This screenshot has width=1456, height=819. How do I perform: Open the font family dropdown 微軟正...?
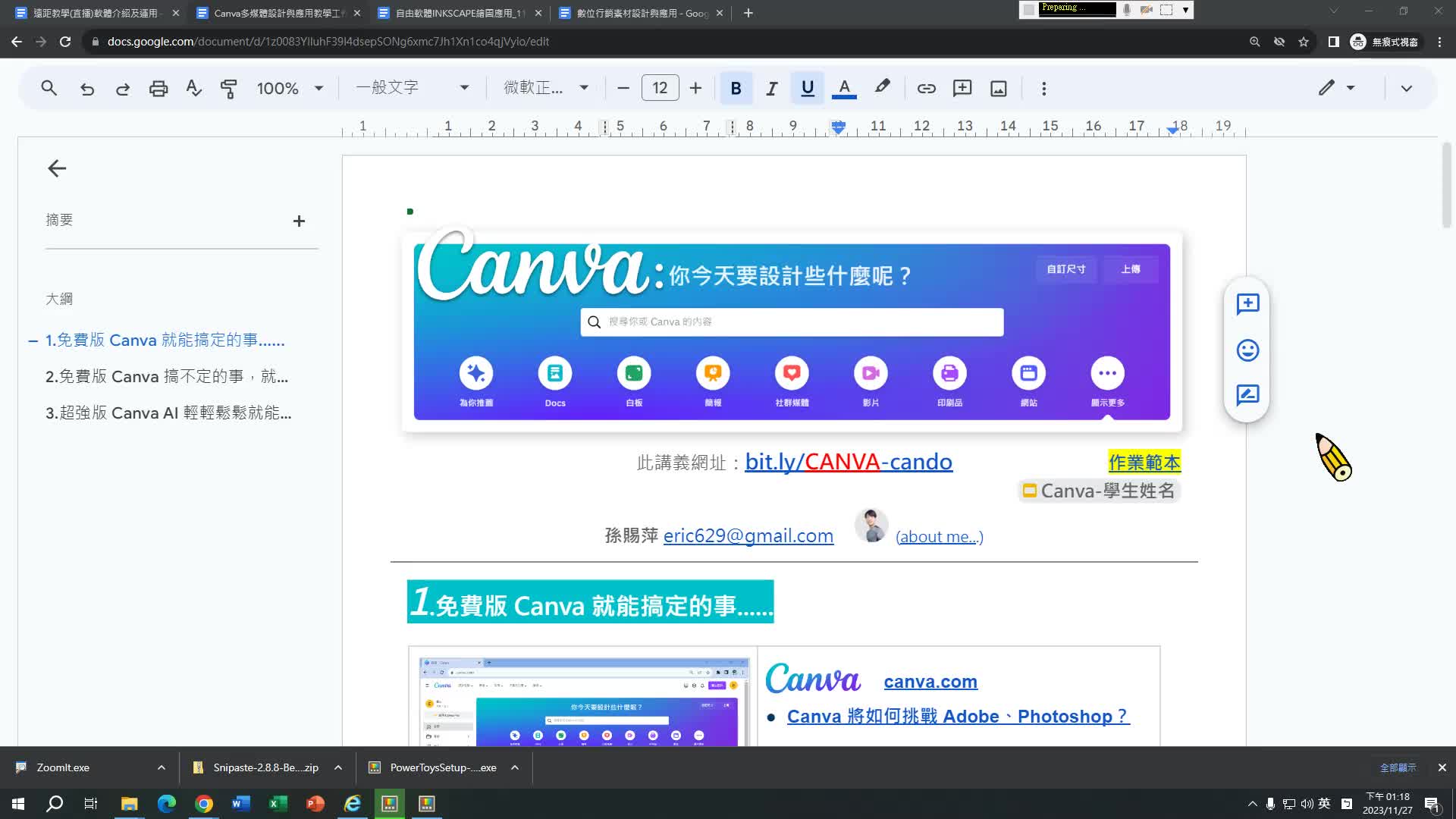point(546,88)
